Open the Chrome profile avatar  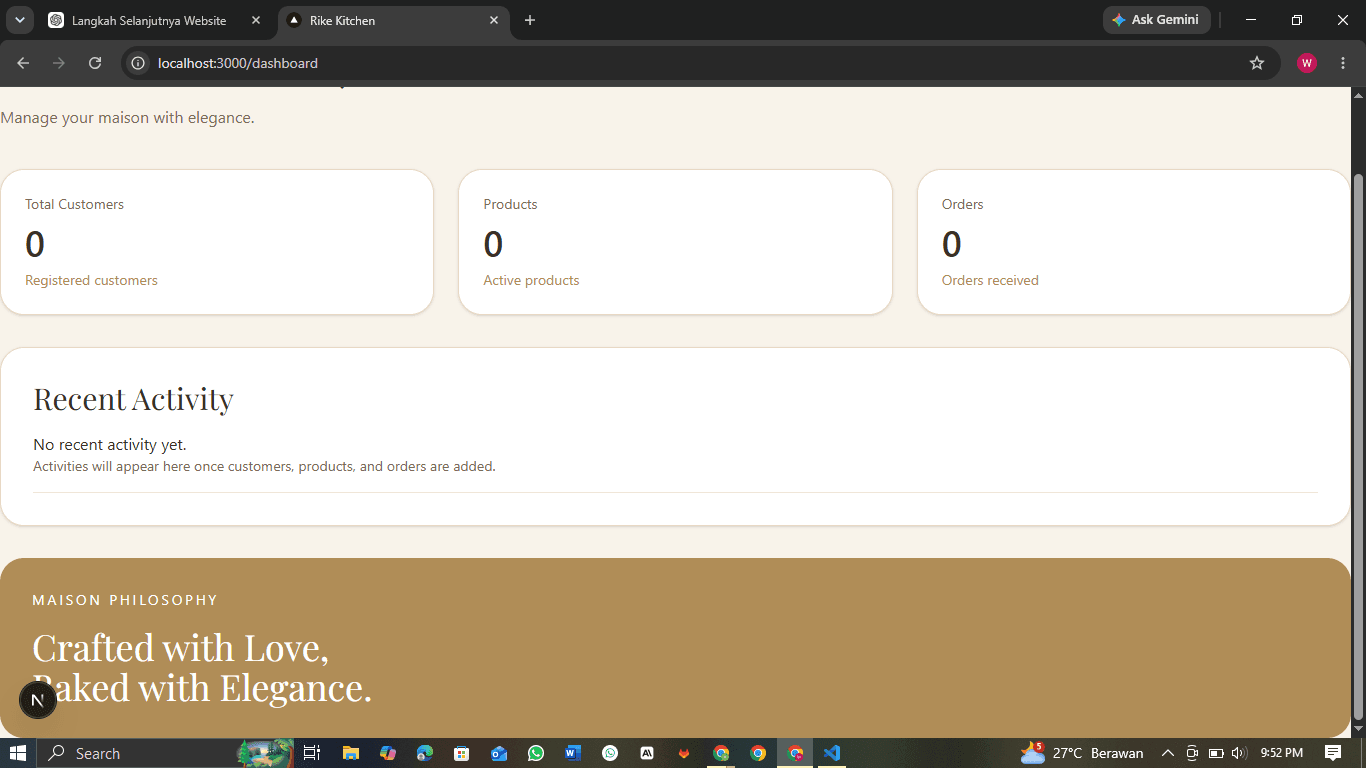point(1307,63)
